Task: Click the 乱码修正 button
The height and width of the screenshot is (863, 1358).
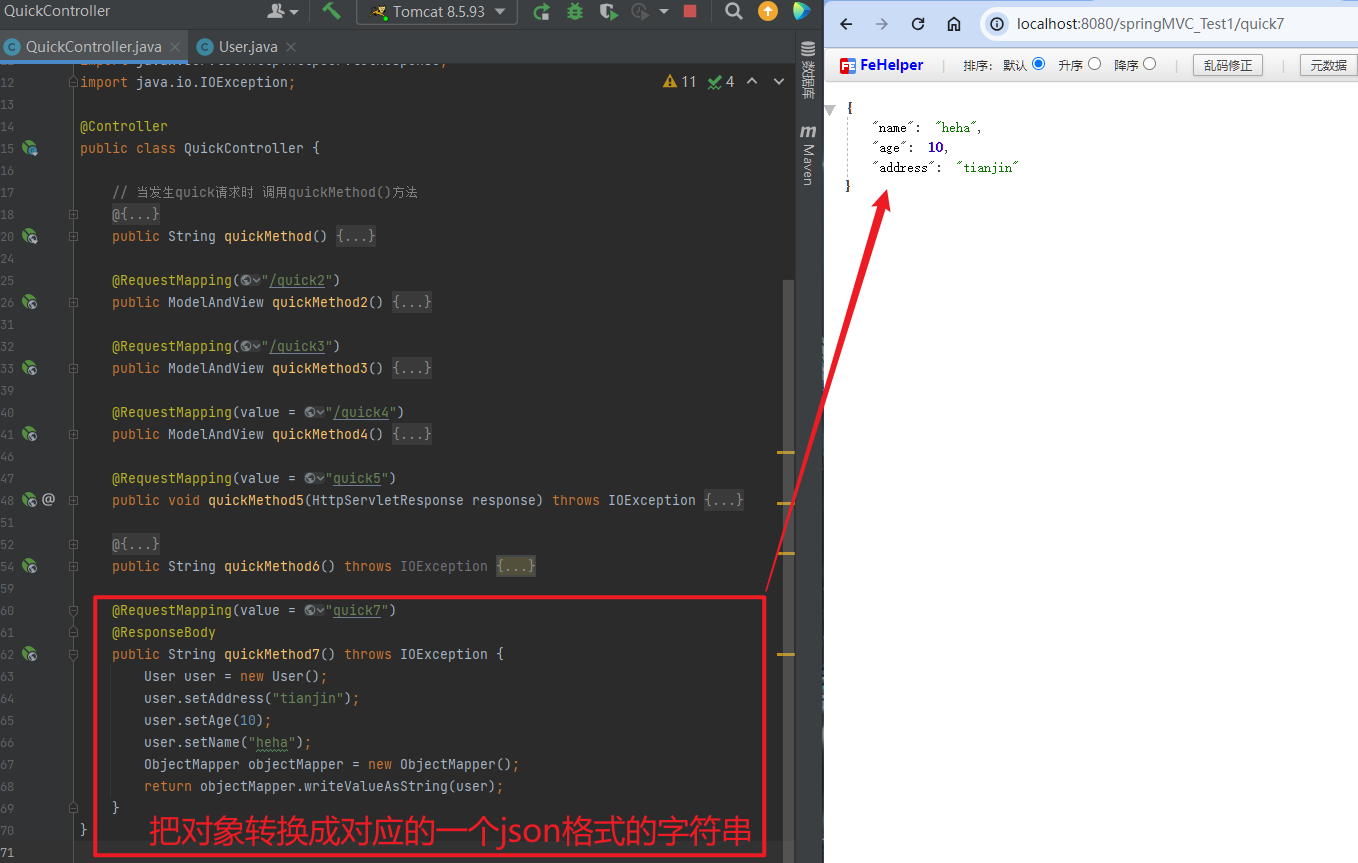Action: 1228,65
